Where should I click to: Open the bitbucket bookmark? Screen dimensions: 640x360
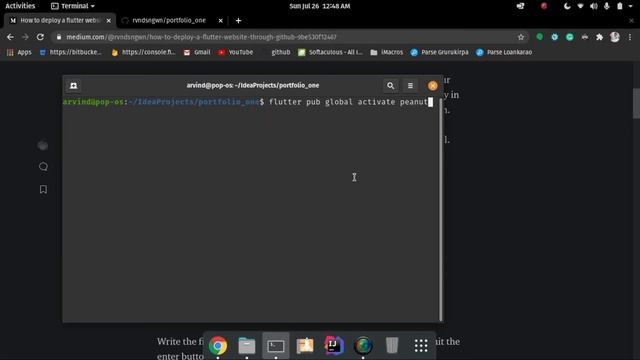[x=71, y=52]
